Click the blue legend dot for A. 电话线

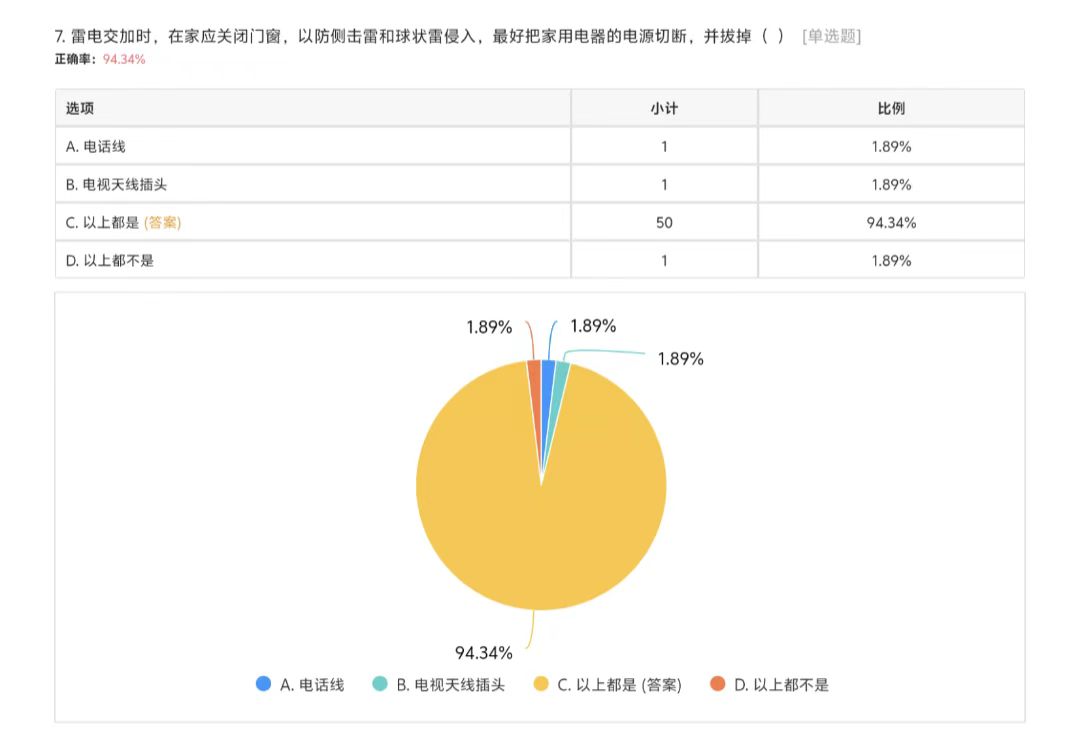263,684
